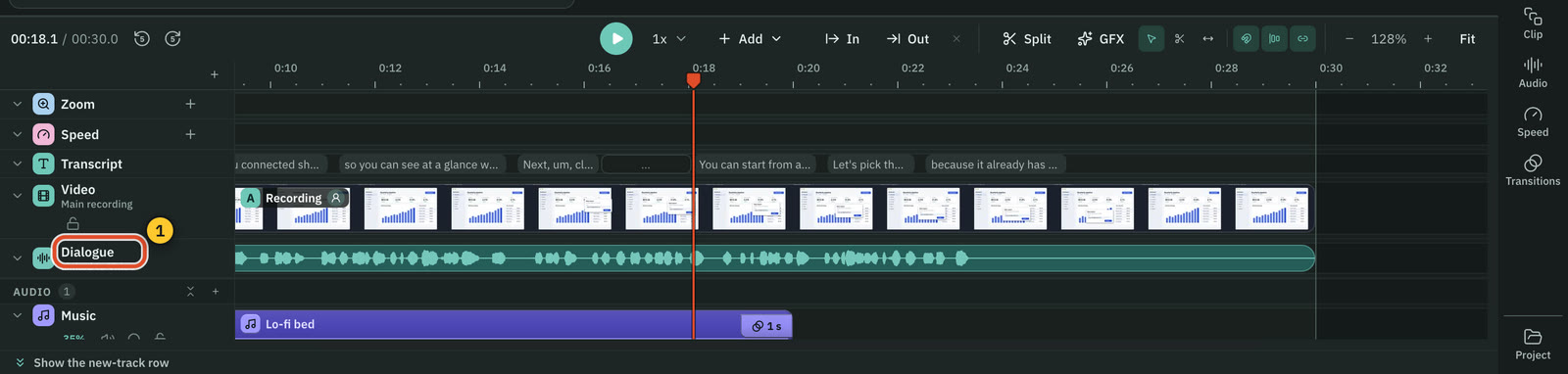1568x374 pixels.
Task: Jump back 5 seconds
Action: 142,39
